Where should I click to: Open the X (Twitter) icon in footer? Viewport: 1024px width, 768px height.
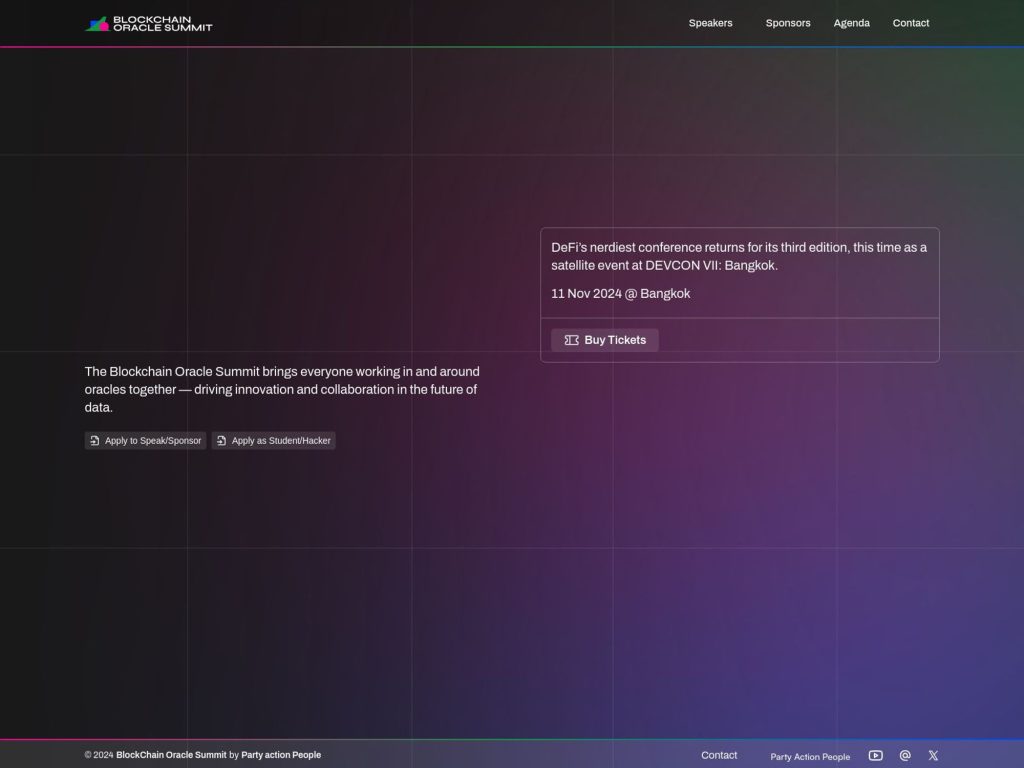933,756
